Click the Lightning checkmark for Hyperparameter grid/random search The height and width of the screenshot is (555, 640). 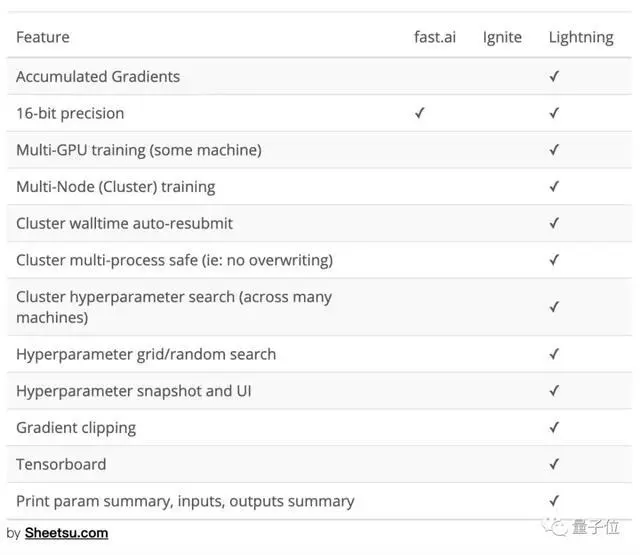pyautogui.click(x=554, y=354)
